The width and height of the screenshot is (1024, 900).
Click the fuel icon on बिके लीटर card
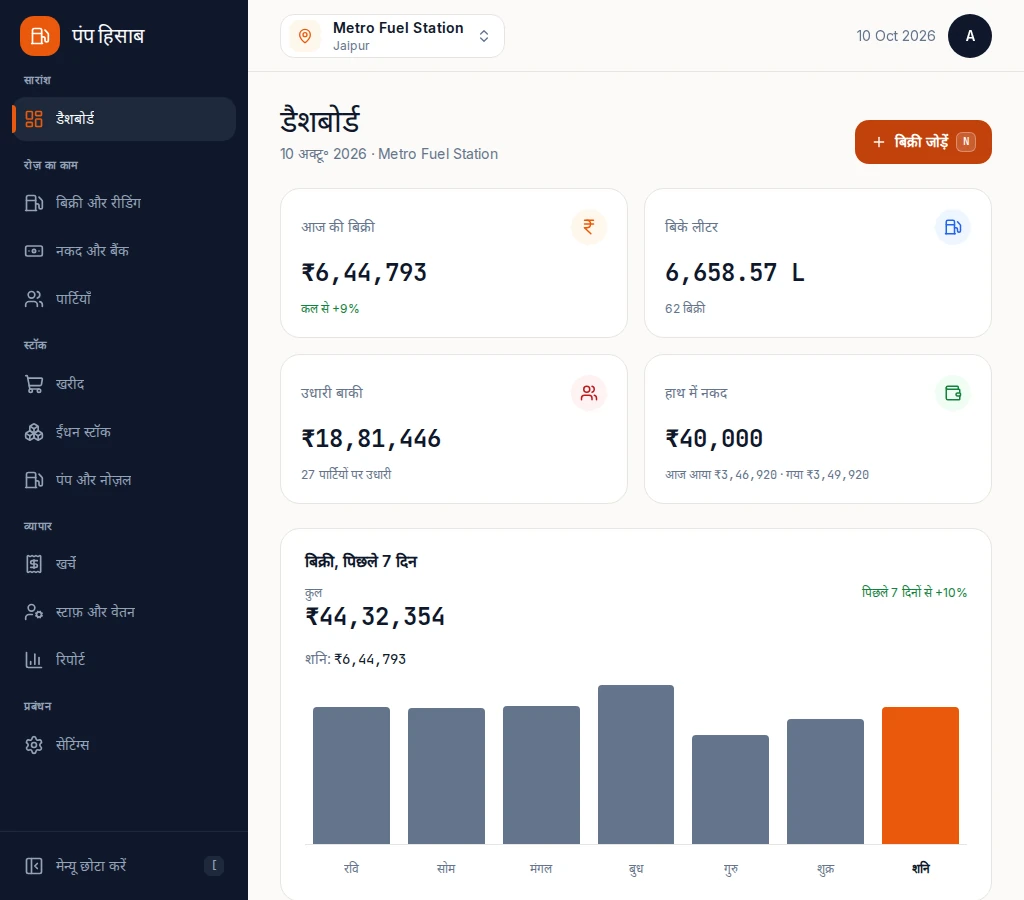click(x=953, y=227)
